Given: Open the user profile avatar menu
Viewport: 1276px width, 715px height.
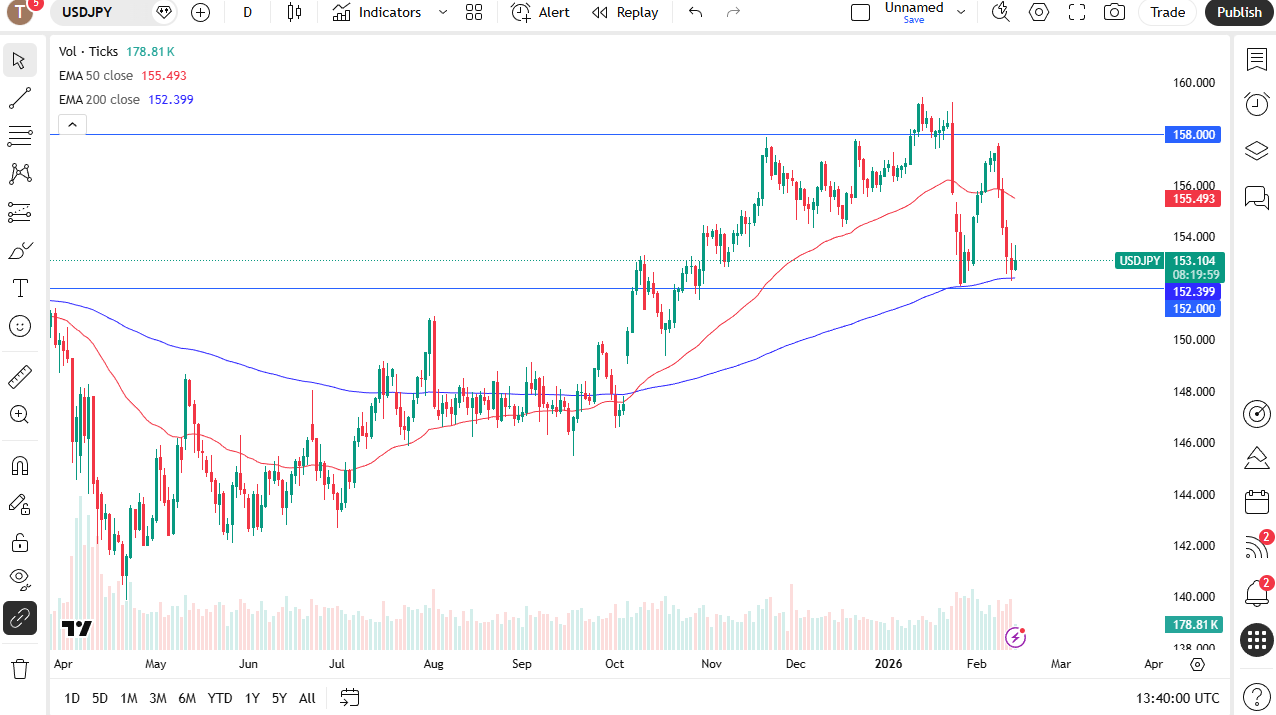Looking at the screenshot, I should 20,12.
